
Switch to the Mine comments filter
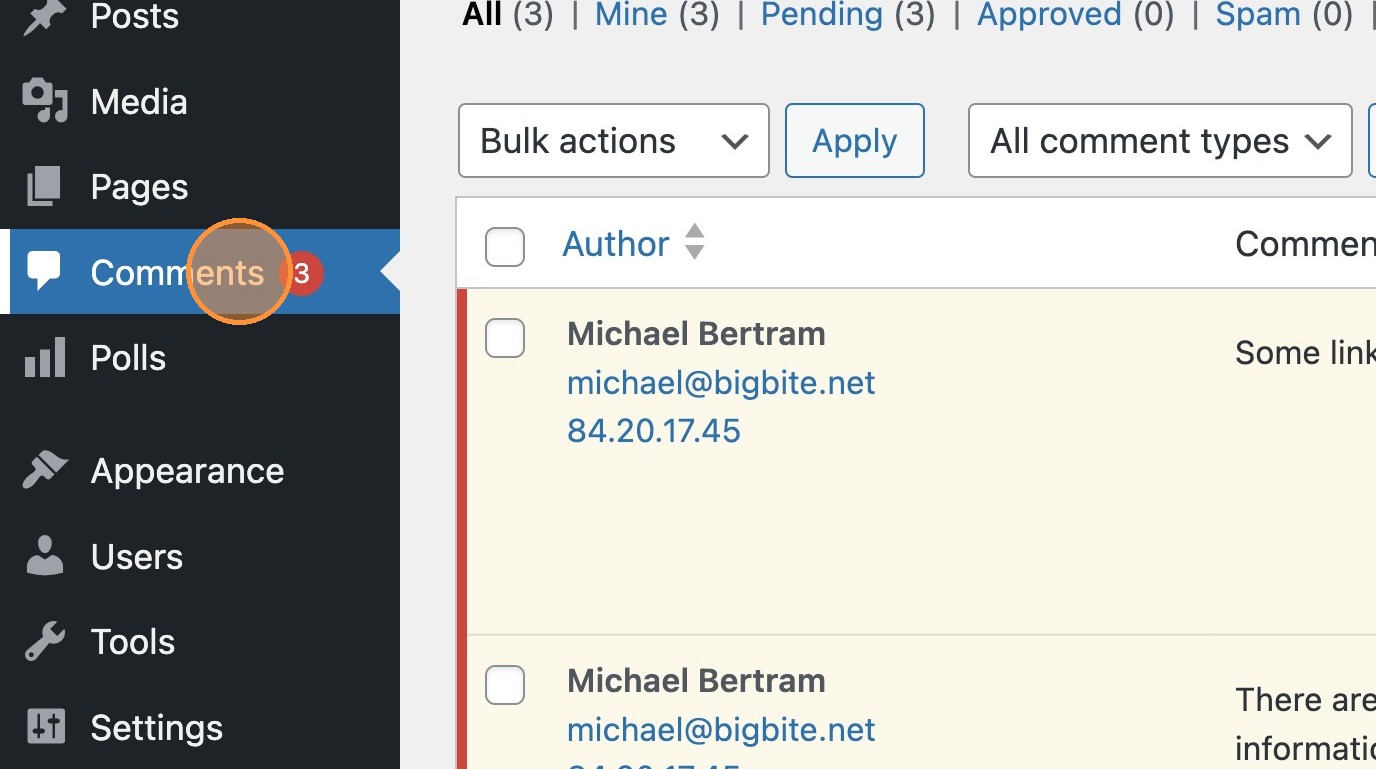pos(632,15)
